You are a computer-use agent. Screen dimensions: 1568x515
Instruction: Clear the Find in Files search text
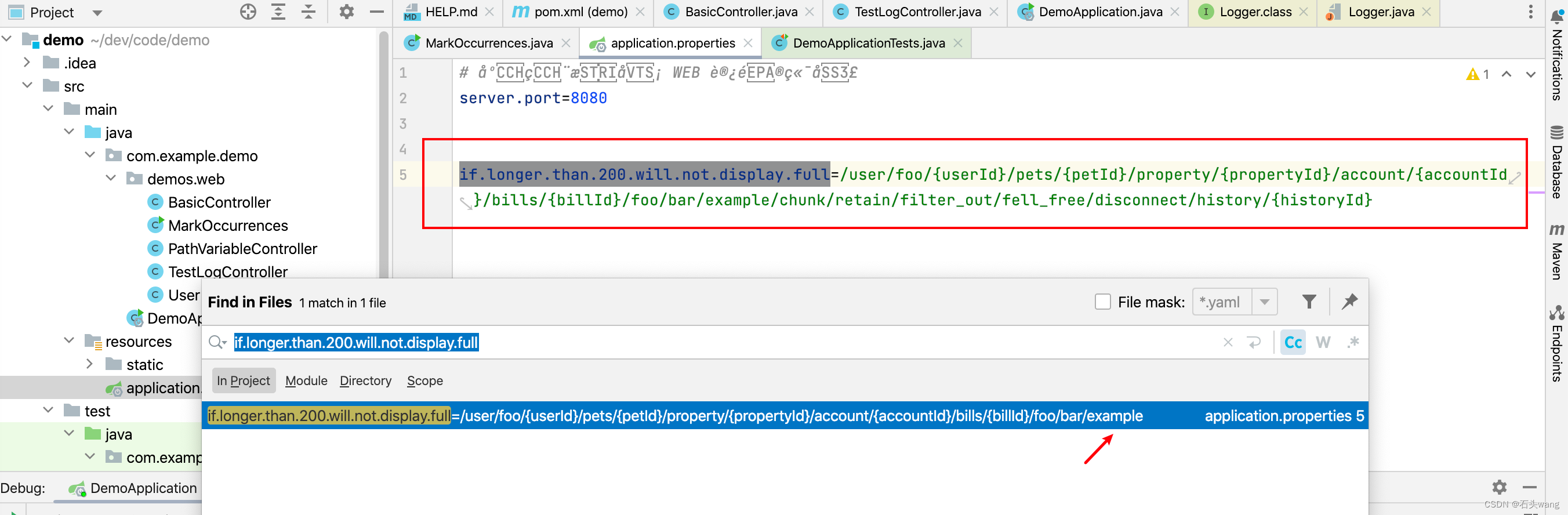1228,343
